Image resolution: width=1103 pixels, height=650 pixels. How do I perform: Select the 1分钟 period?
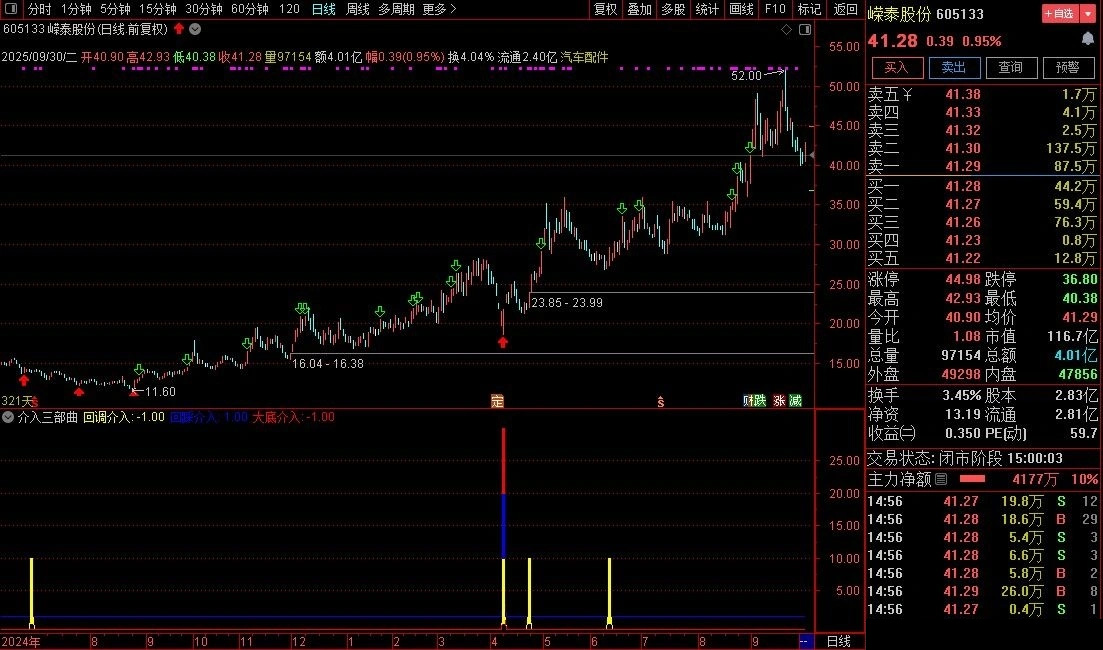76,9
